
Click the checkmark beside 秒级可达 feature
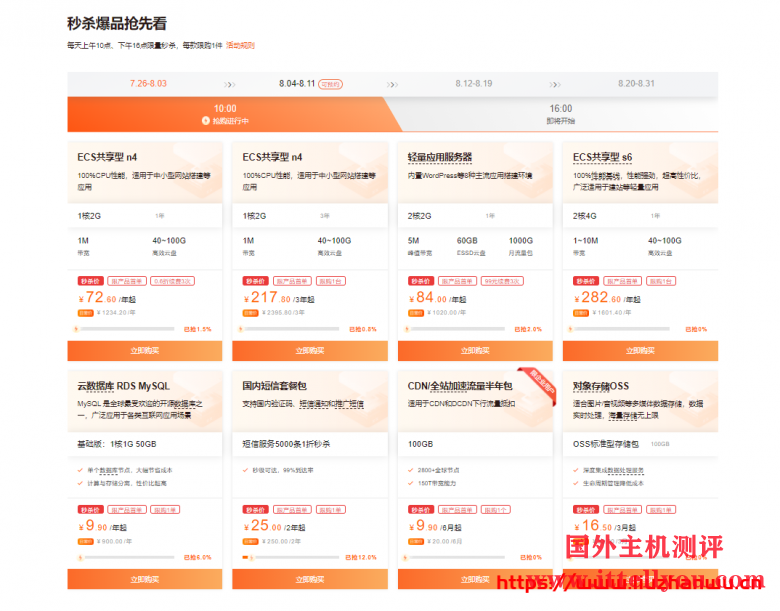[245, 470]
